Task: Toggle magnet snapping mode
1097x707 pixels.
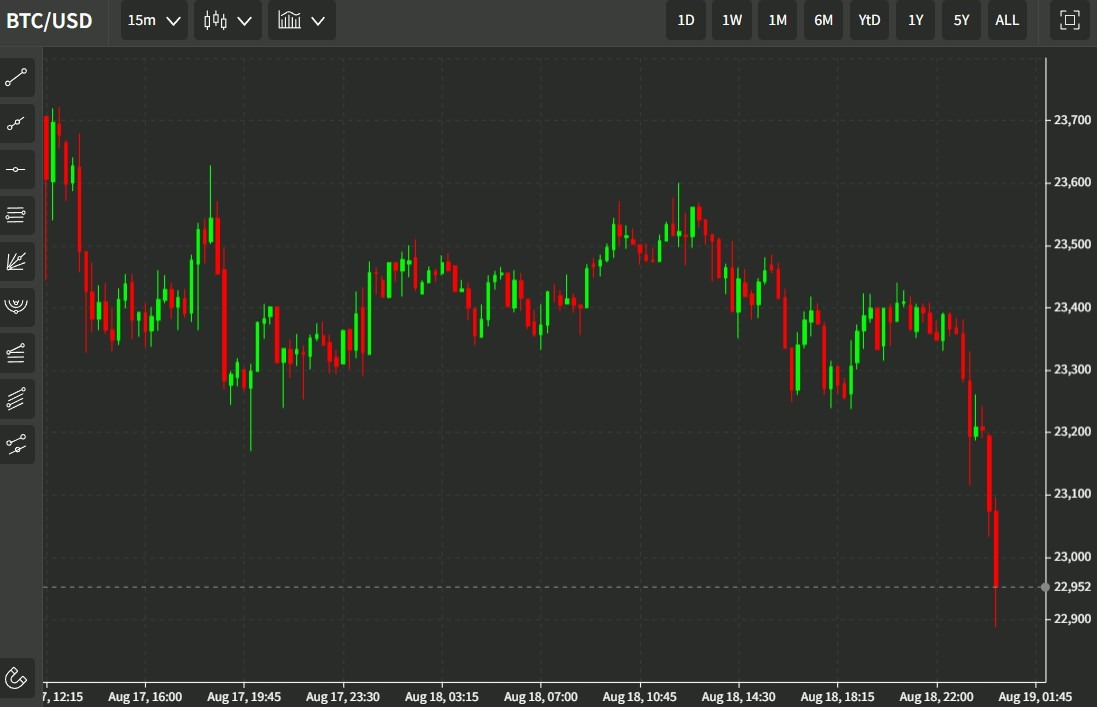Action: click(x=17, y=678)
